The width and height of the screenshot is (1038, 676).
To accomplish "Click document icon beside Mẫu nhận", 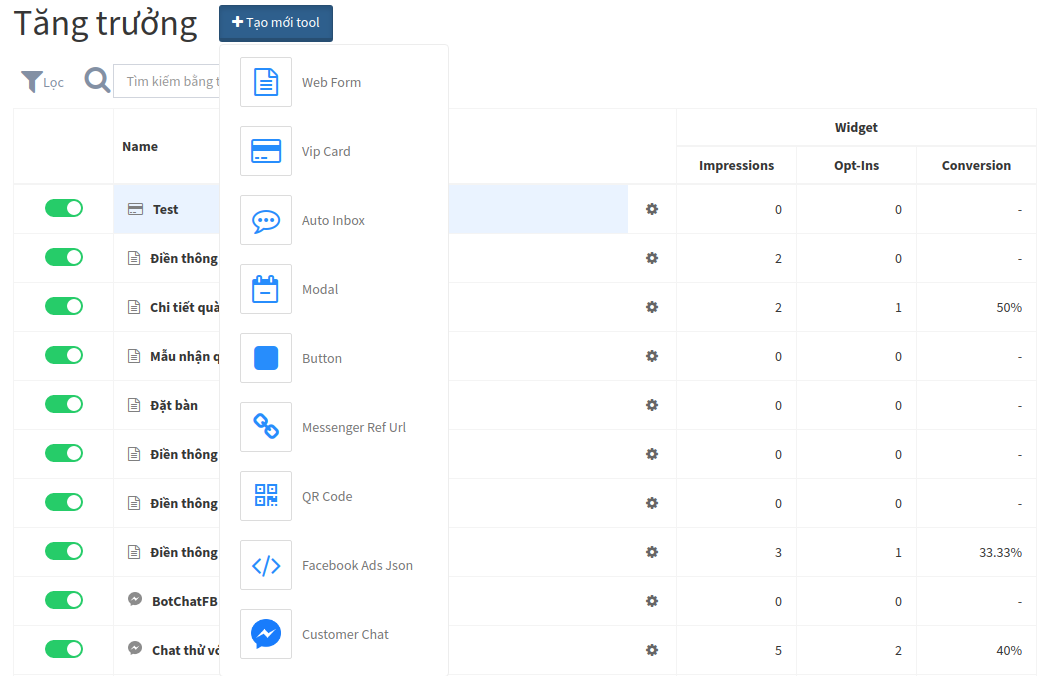I will coord(134,356).
